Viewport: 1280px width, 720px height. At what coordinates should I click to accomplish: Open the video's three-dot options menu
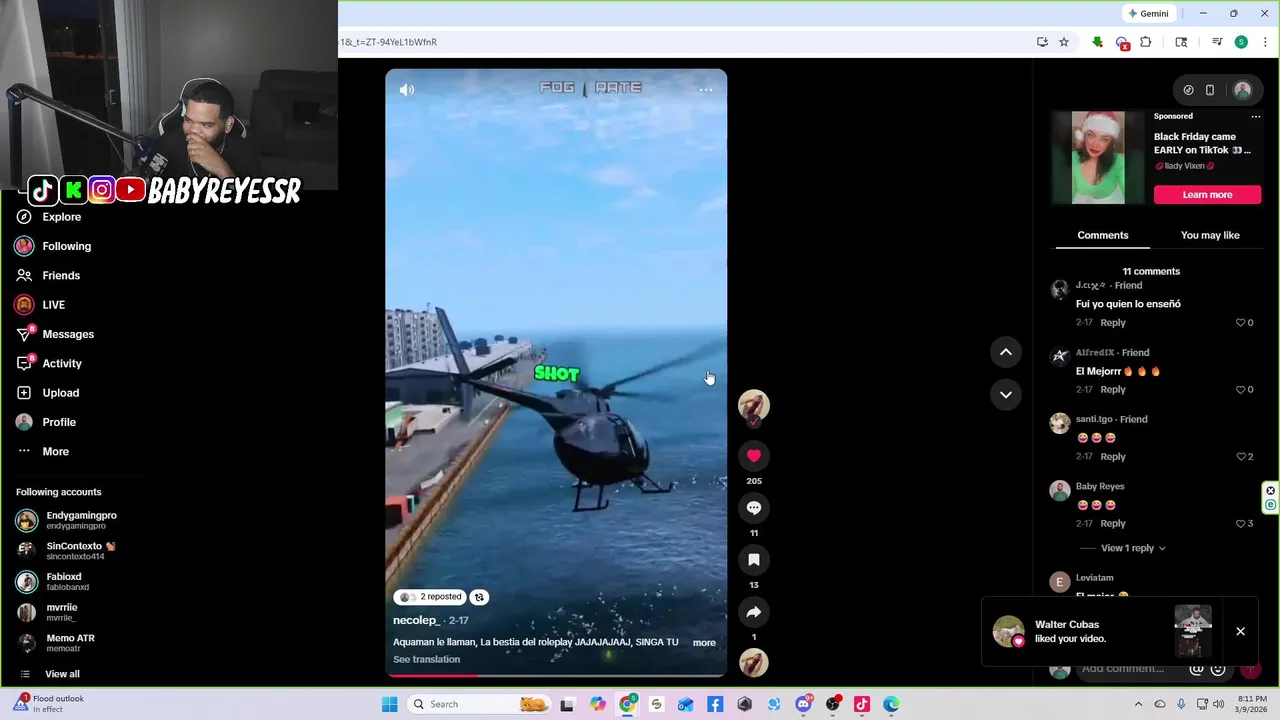pos(706,90)
